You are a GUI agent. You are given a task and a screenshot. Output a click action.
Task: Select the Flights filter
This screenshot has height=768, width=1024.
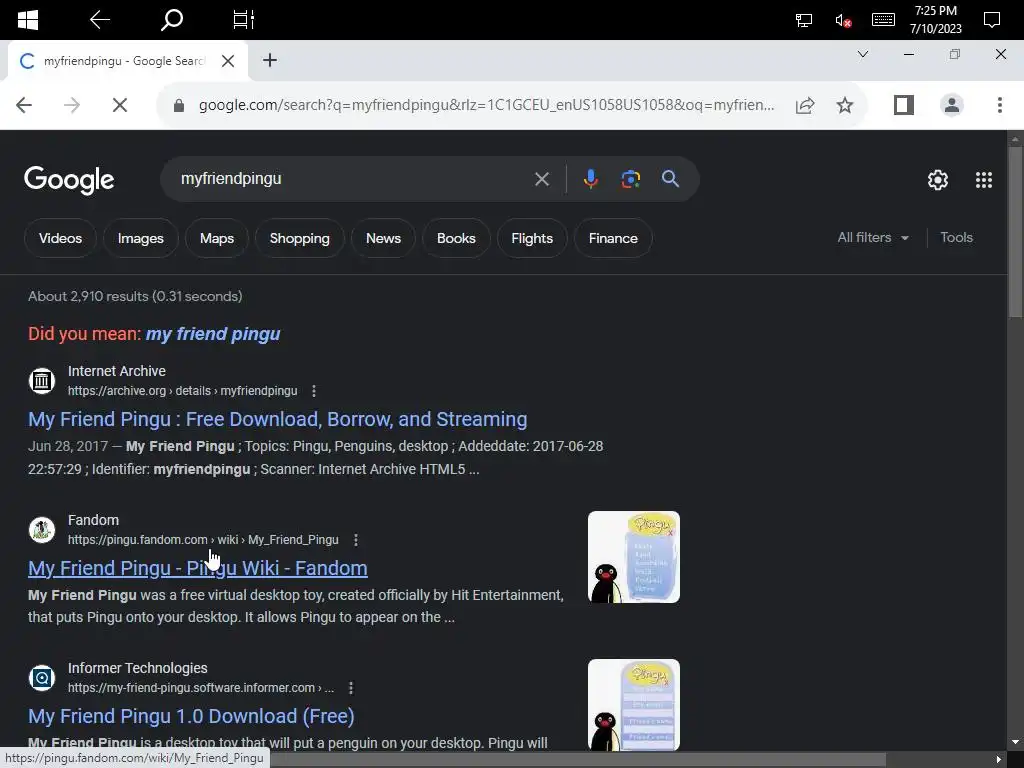532,238
